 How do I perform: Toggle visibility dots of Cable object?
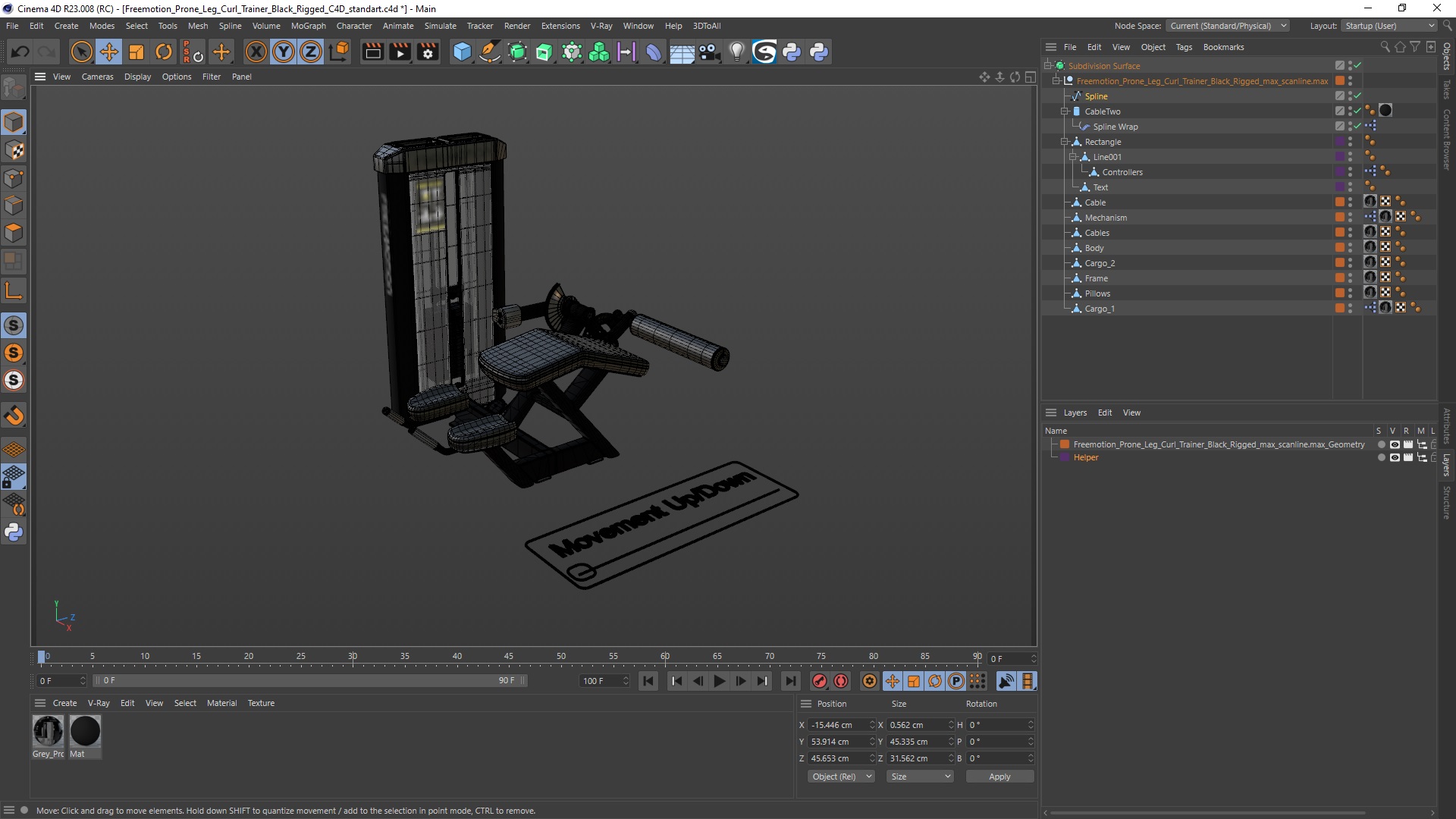(x=1350, y=202)
